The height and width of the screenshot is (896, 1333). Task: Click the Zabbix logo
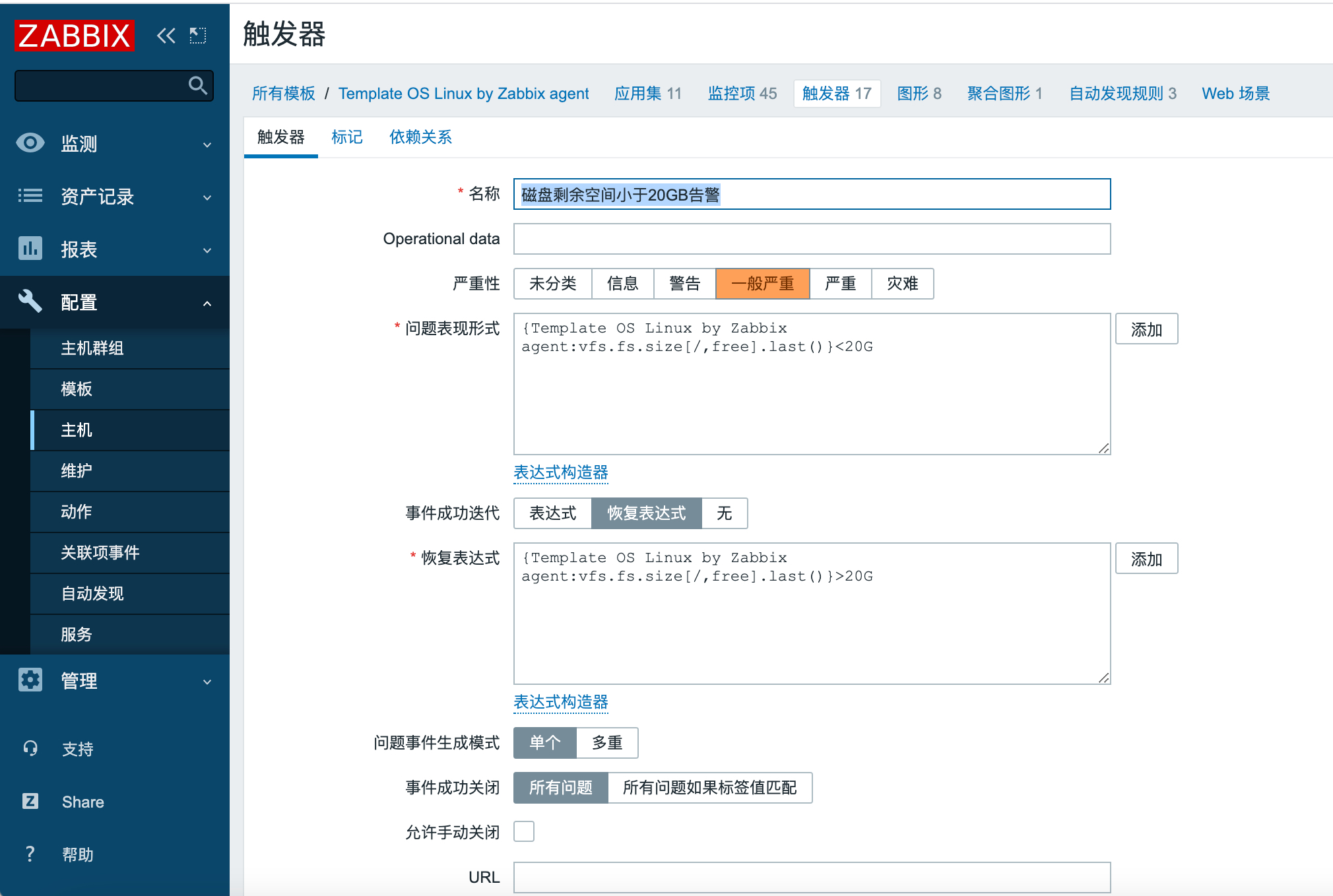click(x=74, y=36)
